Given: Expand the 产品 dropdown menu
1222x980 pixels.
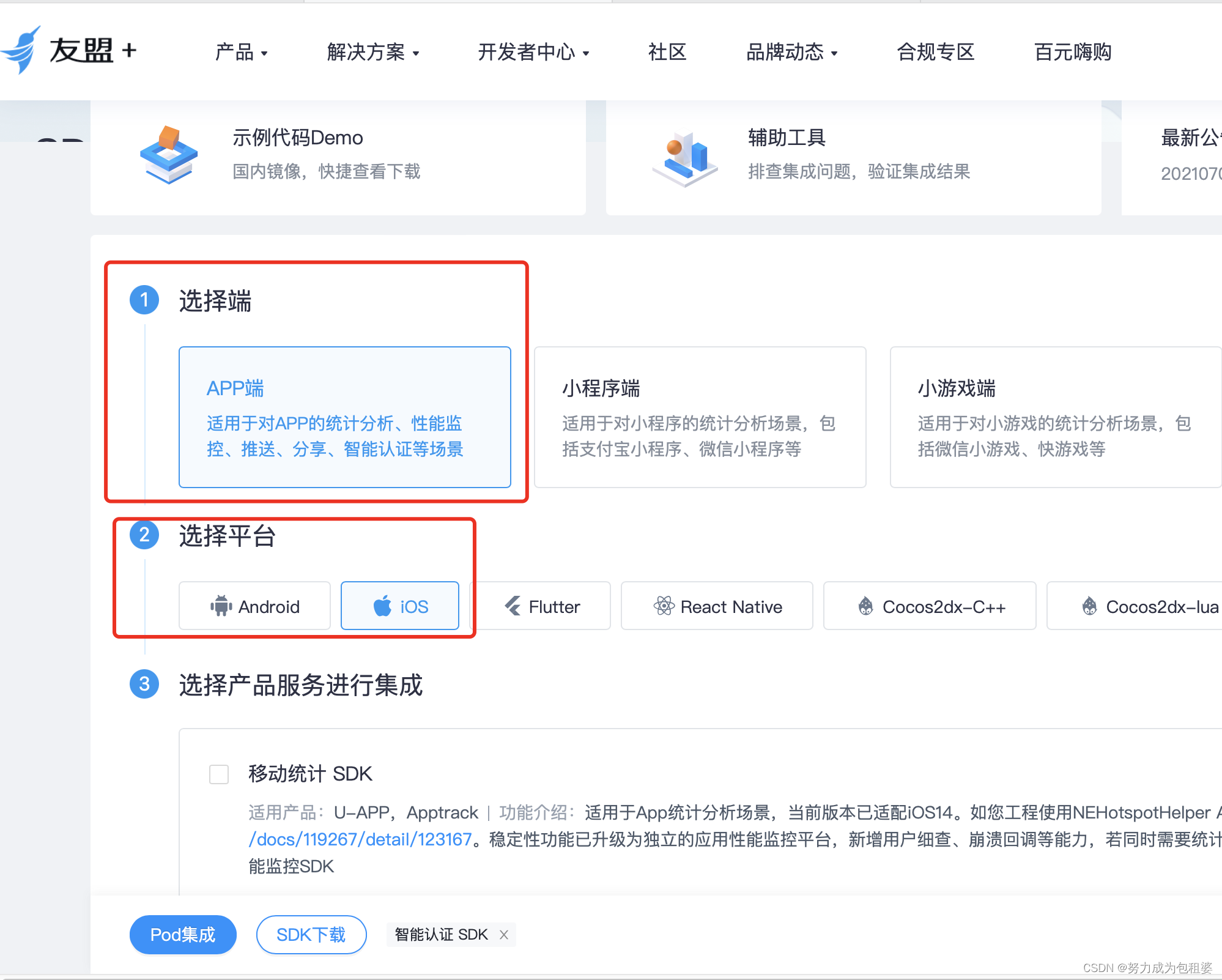Looking at the screenshot, I should pyautogui.click(x=241, y=53).
